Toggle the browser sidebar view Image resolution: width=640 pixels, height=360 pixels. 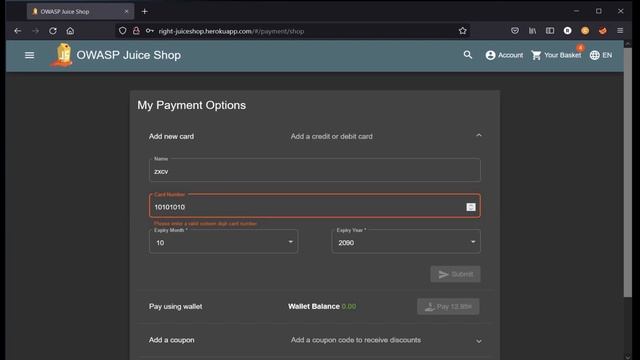pyautogui.click(x=550, y=31)
